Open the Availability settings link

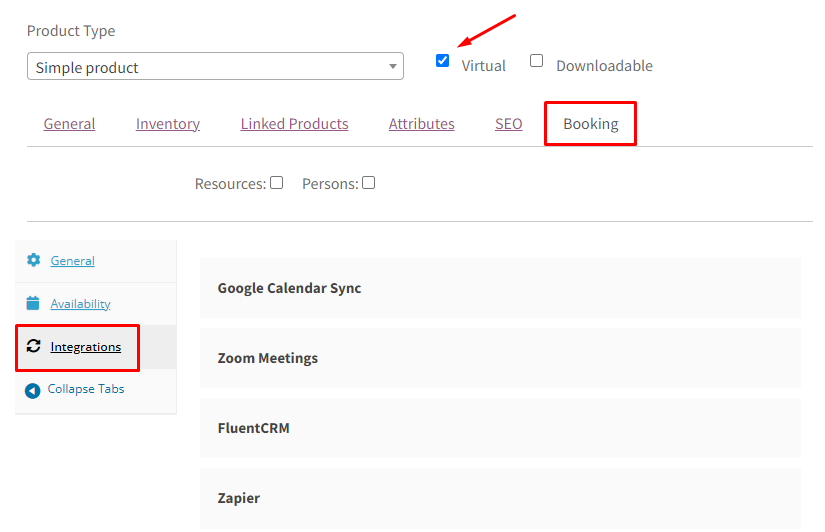click(81, 304)
